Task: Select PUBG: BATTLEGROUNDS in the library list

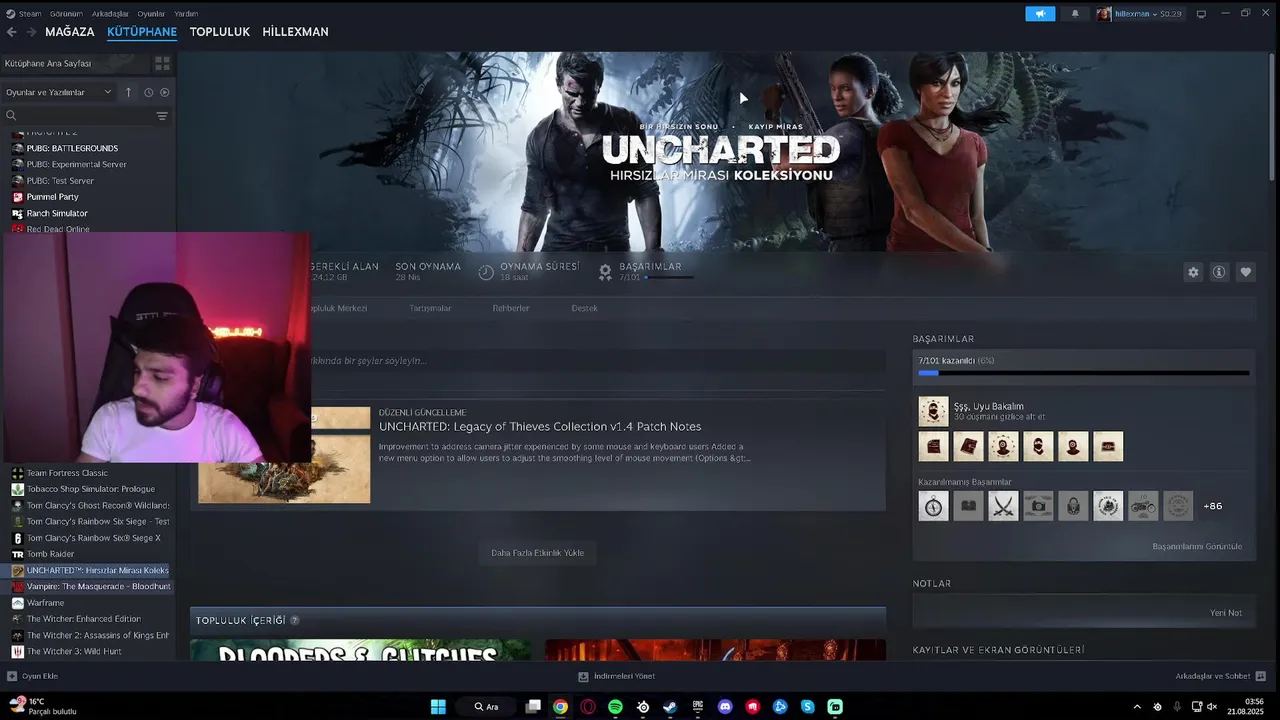Action: 72,148
